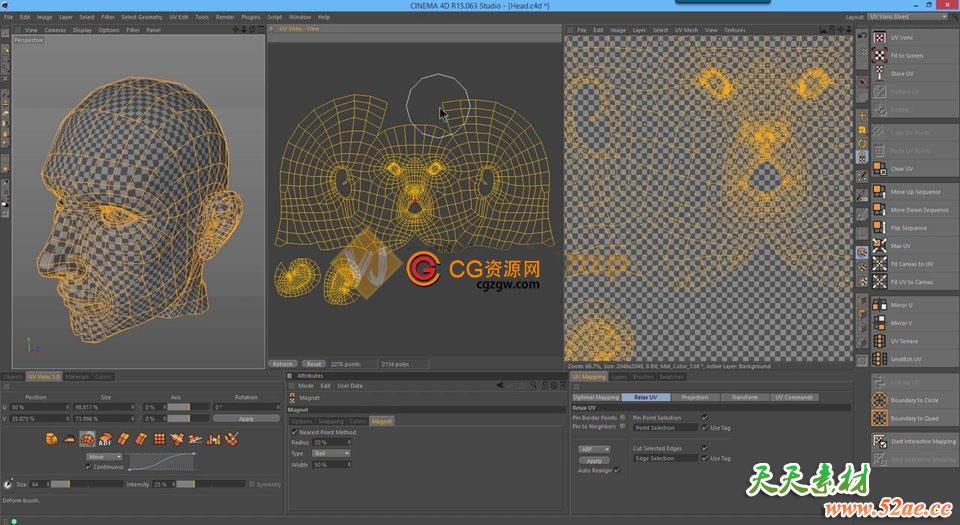The width and height of the screenshot is (960, 525).
Task: Click the Unstitch UV icon
Action: tap(880, 359)
